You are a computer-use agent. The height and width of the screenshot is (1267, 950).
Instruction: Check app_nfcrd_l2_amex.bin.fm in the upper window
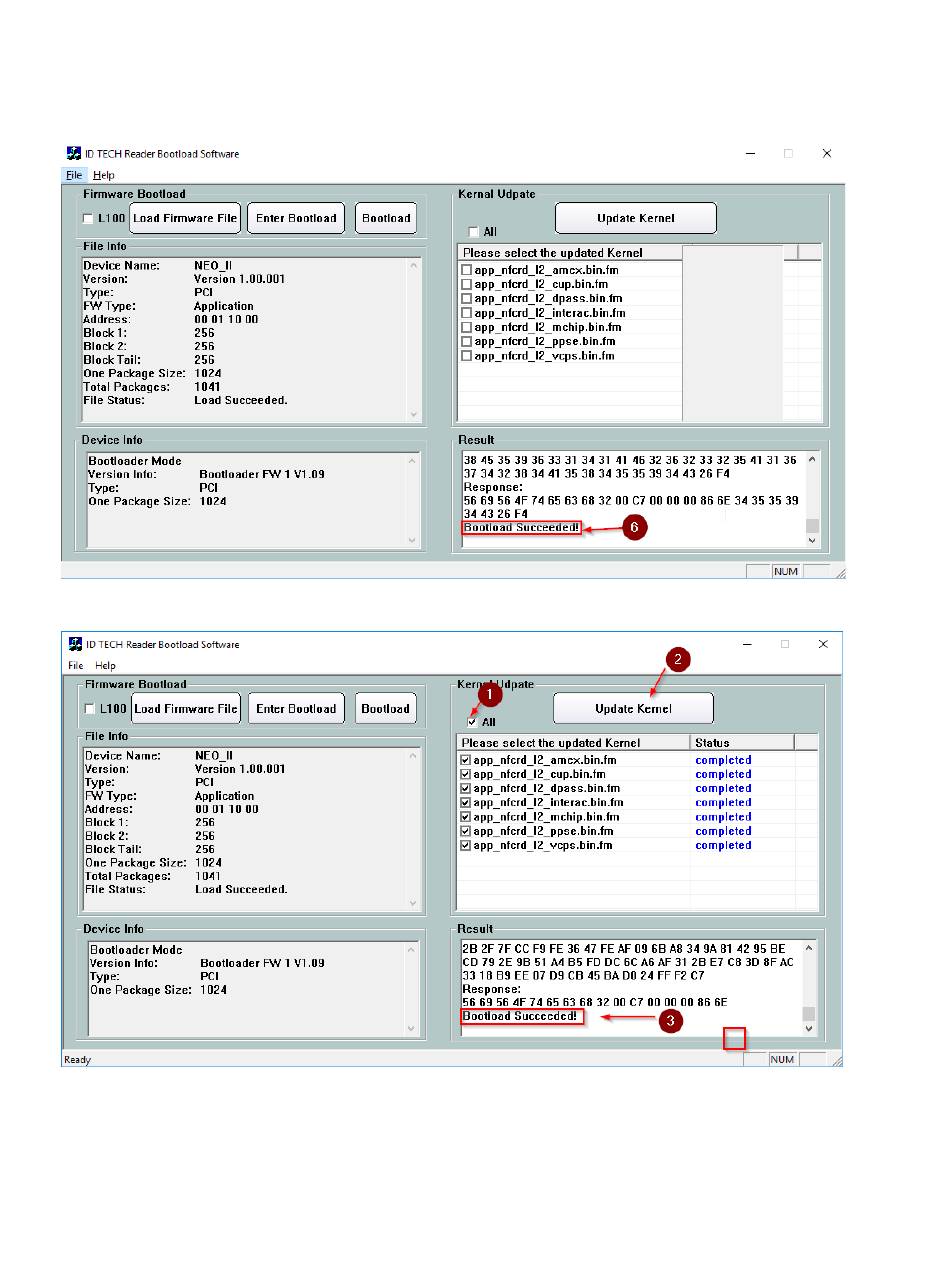click(x=466, y=270)
